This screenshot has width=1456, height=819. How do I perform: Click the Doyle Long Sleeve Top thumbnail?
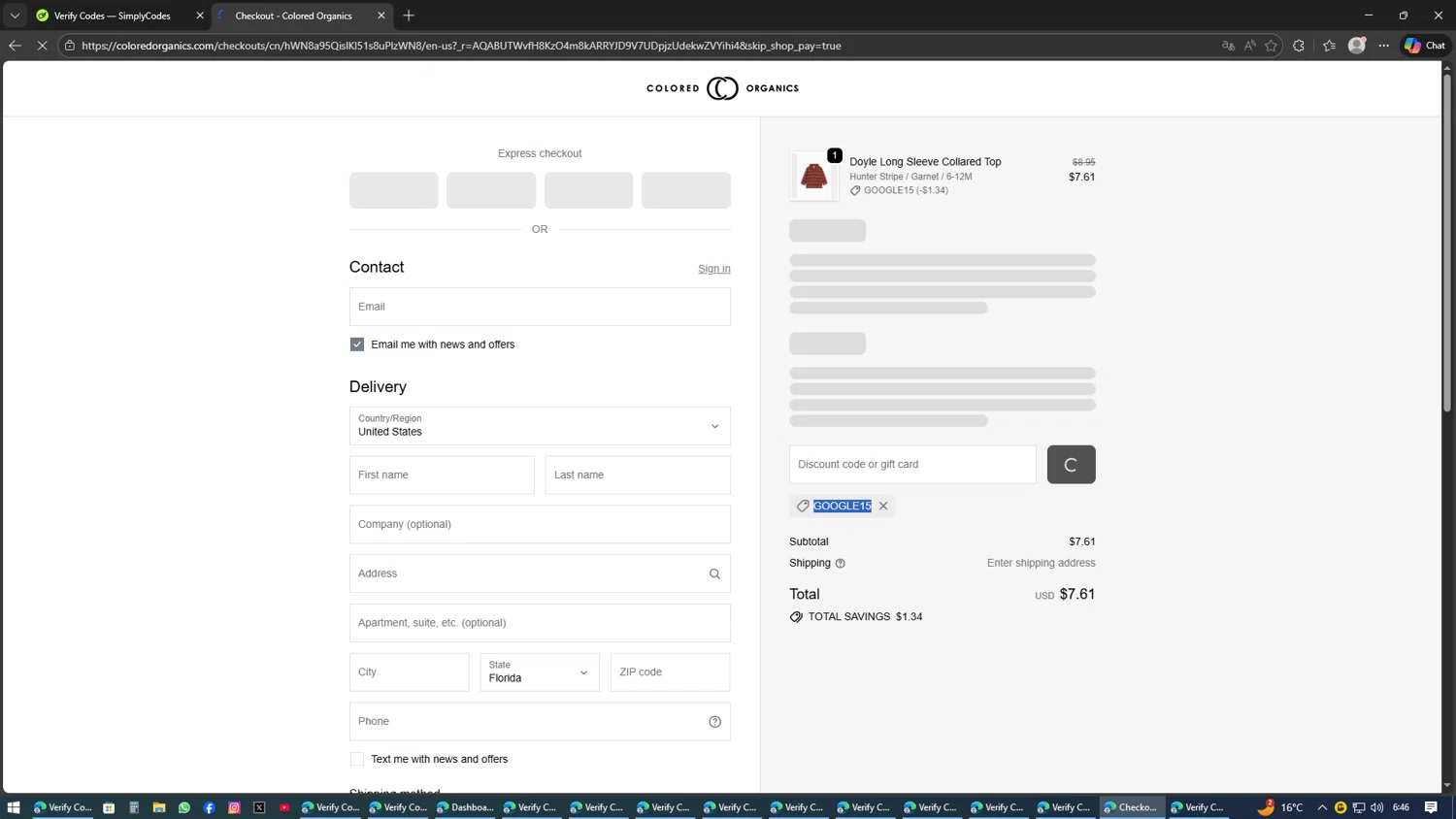[x=813, y=177]
